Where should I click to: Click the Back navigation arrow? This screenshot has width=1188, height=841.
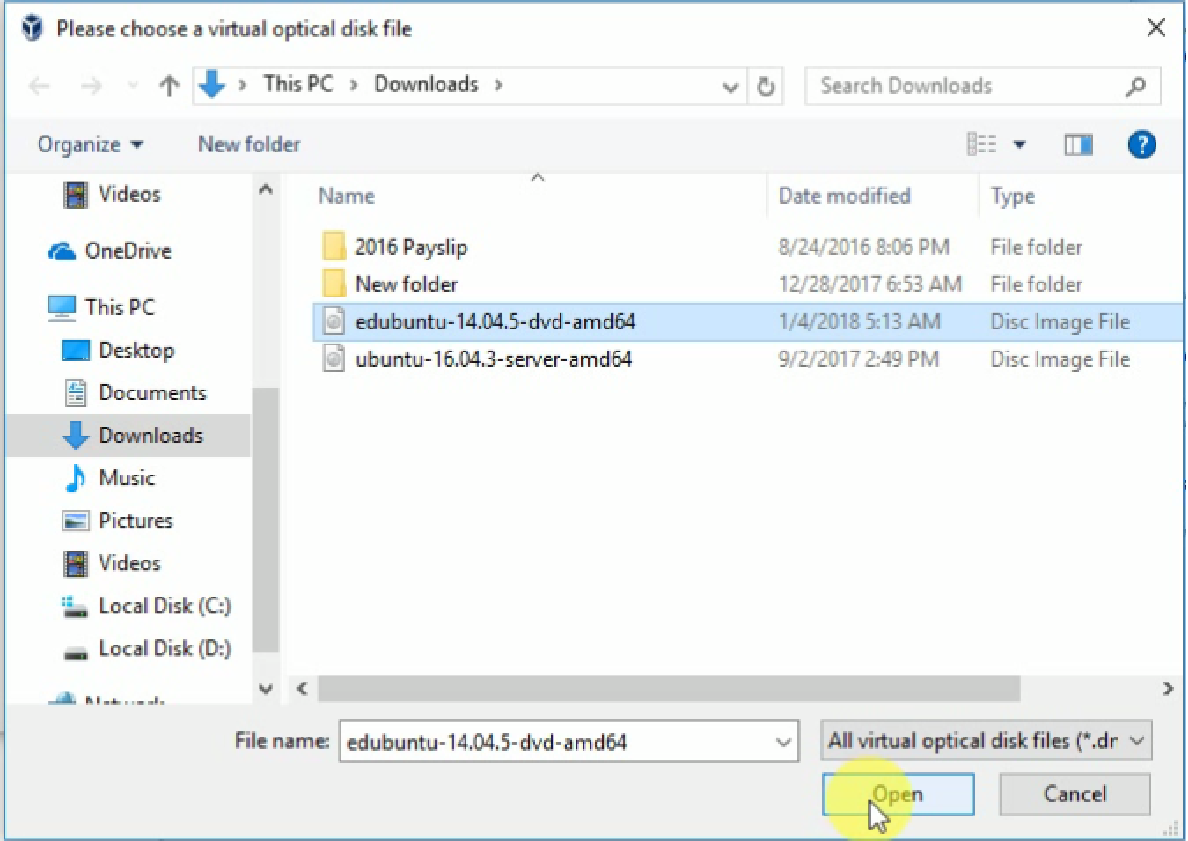pyautogui.click(x=39, y=86)
